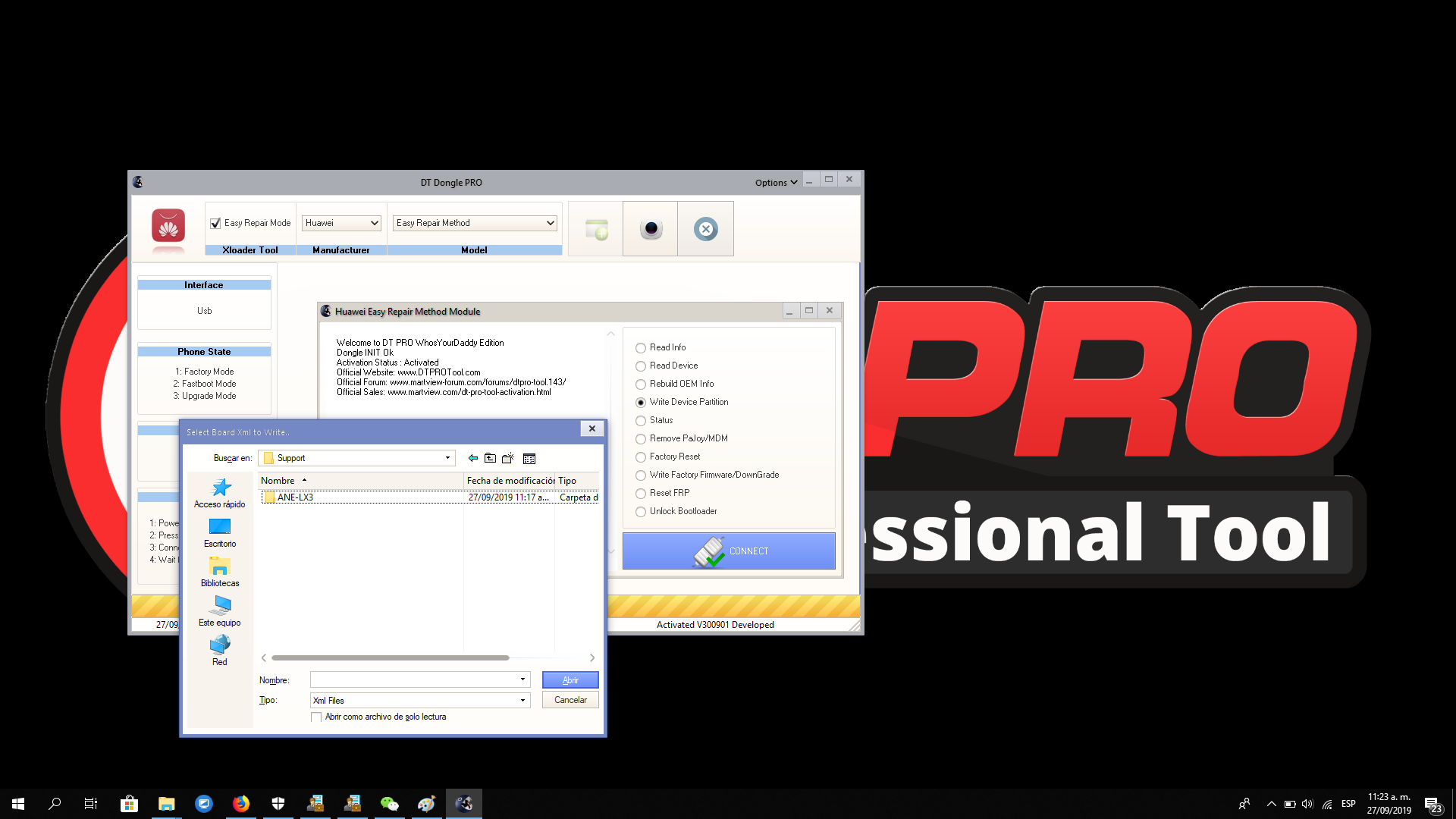Sort files by Fecha de modificación header
Viewport: 1456px width, 819px height.
click(x=510, y=481)
